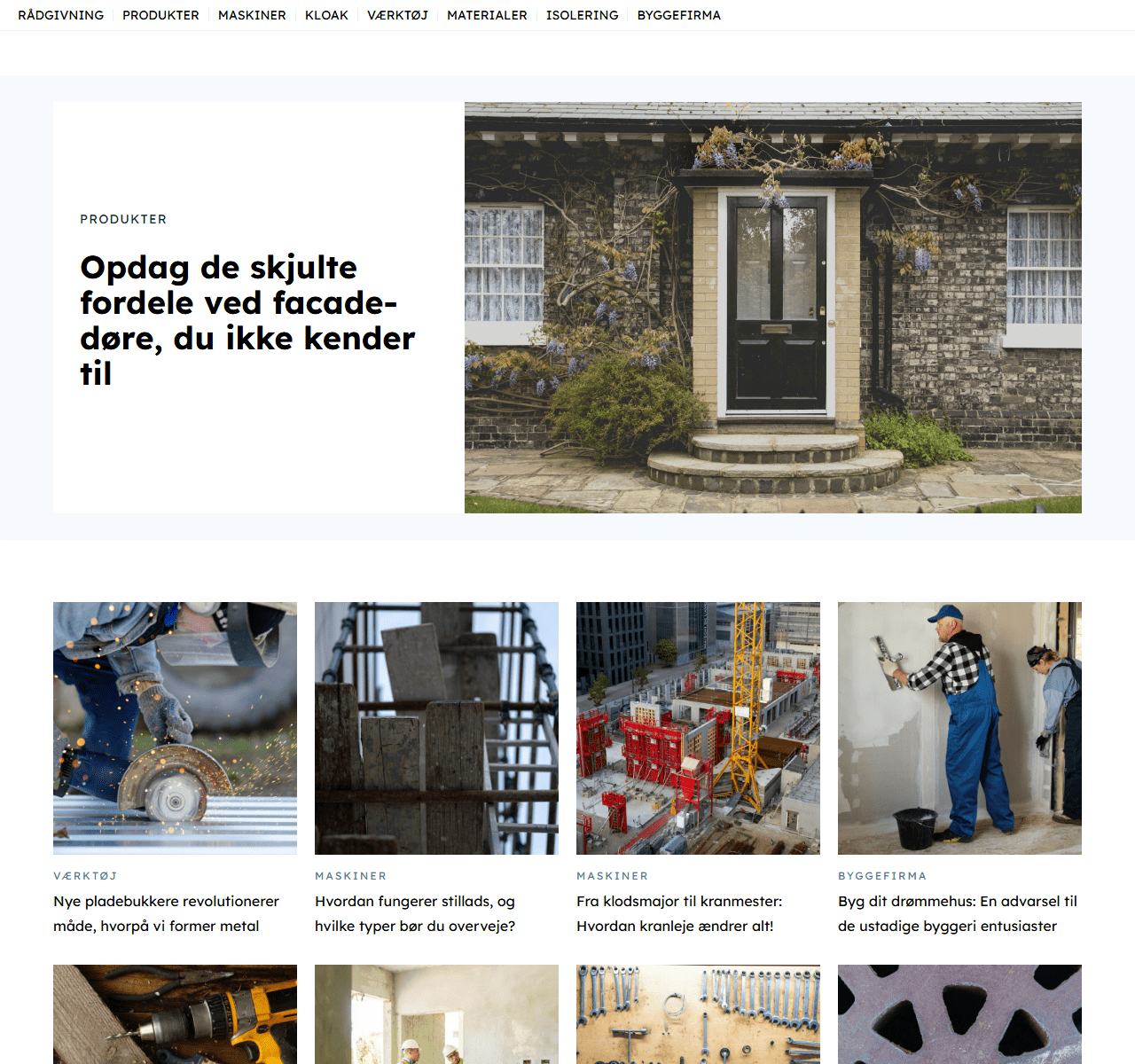View the front door house hero image
Screen dimensions: 1135x1064
tap(773, 308)
